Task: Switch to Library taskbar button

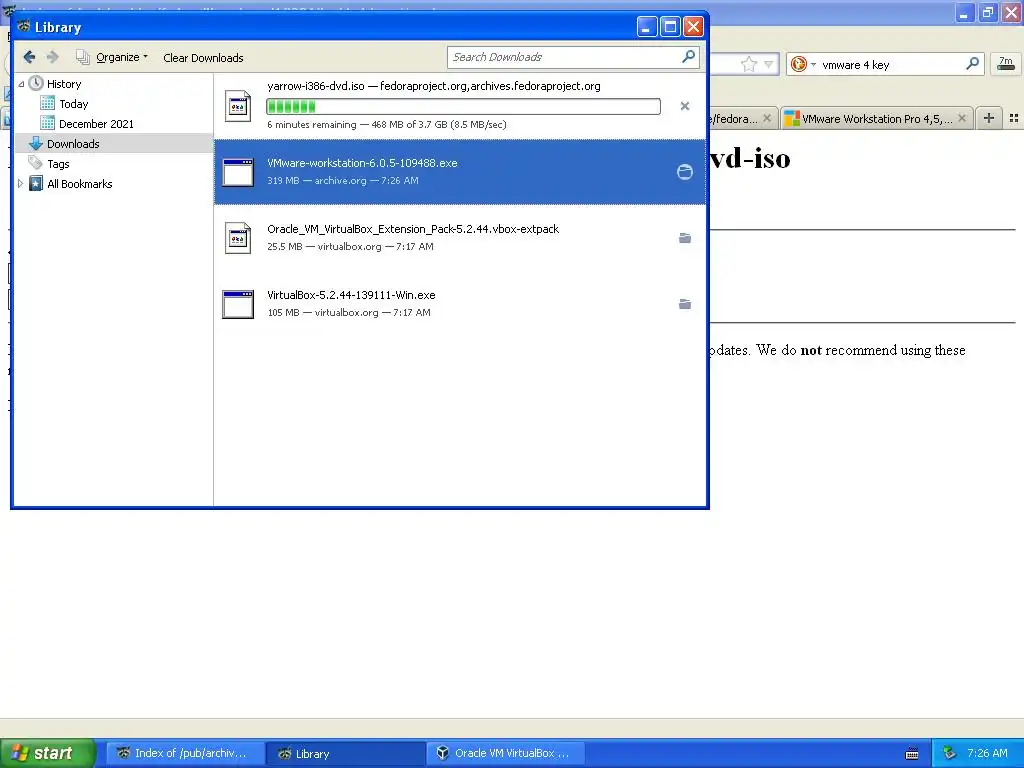Action: 346,754
